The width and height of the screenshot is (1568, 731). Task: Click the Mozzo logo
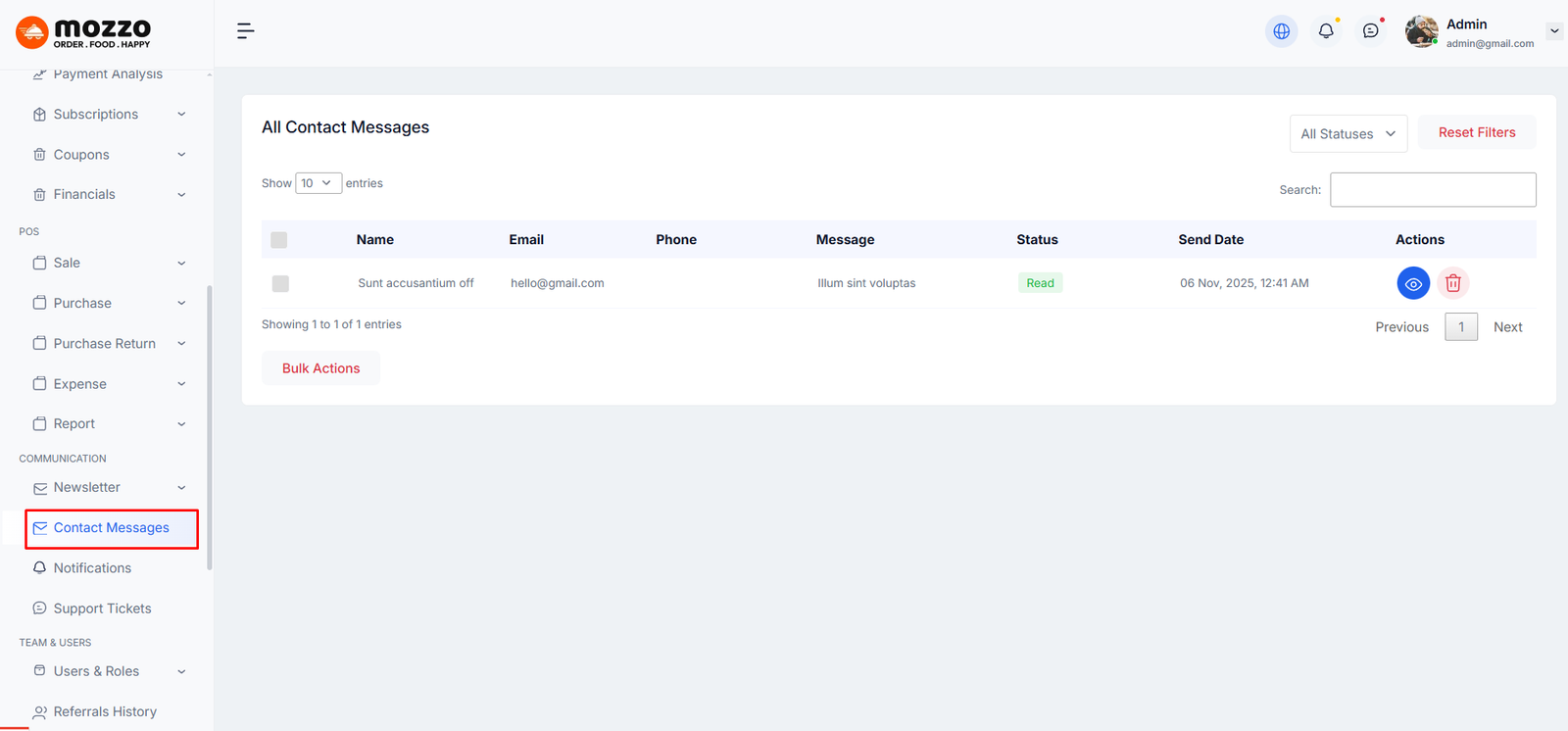[x=84, y=32]
